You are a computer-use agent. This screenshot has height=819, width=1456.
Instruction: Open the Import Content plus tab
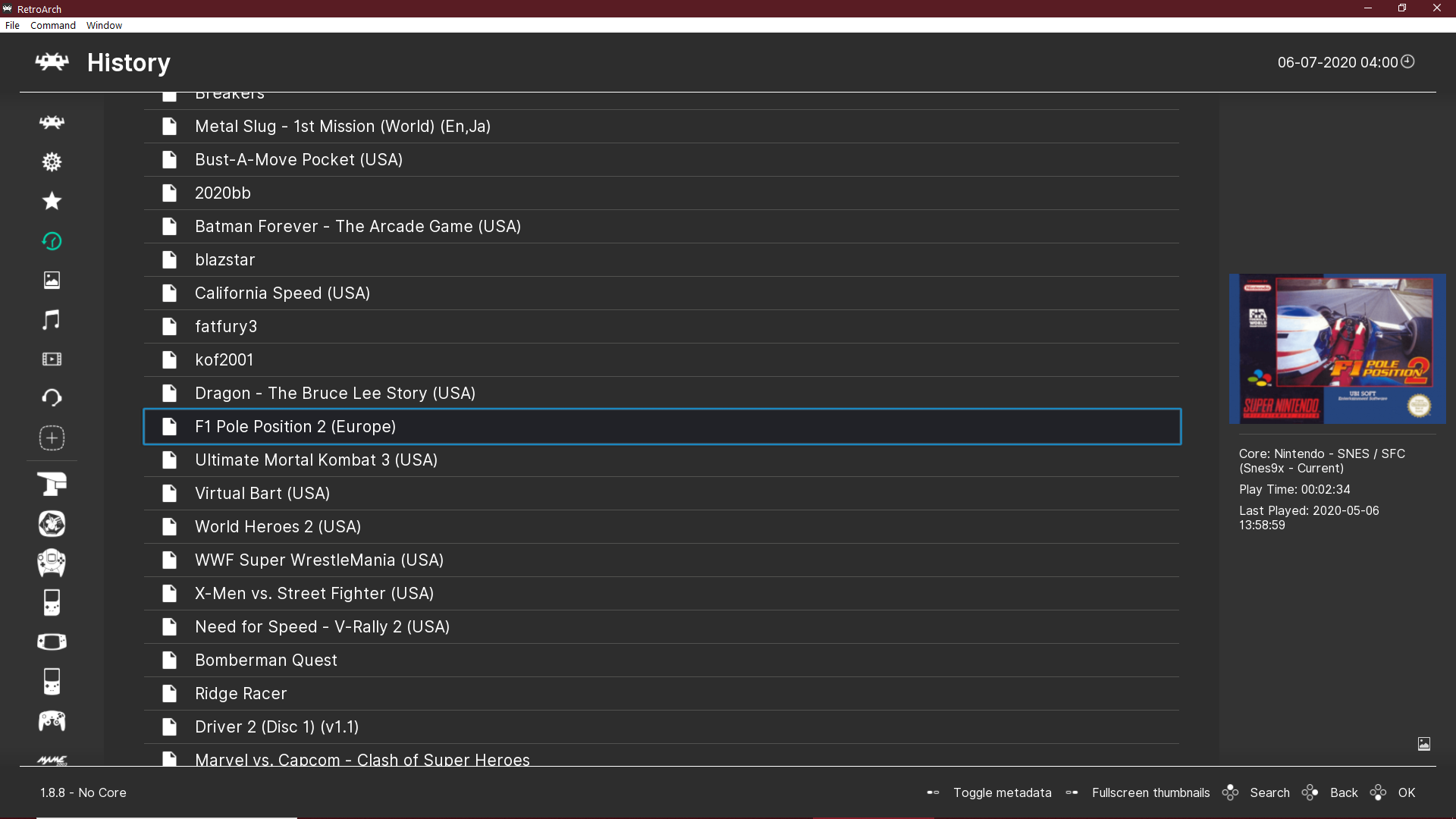tap(52, 438)
